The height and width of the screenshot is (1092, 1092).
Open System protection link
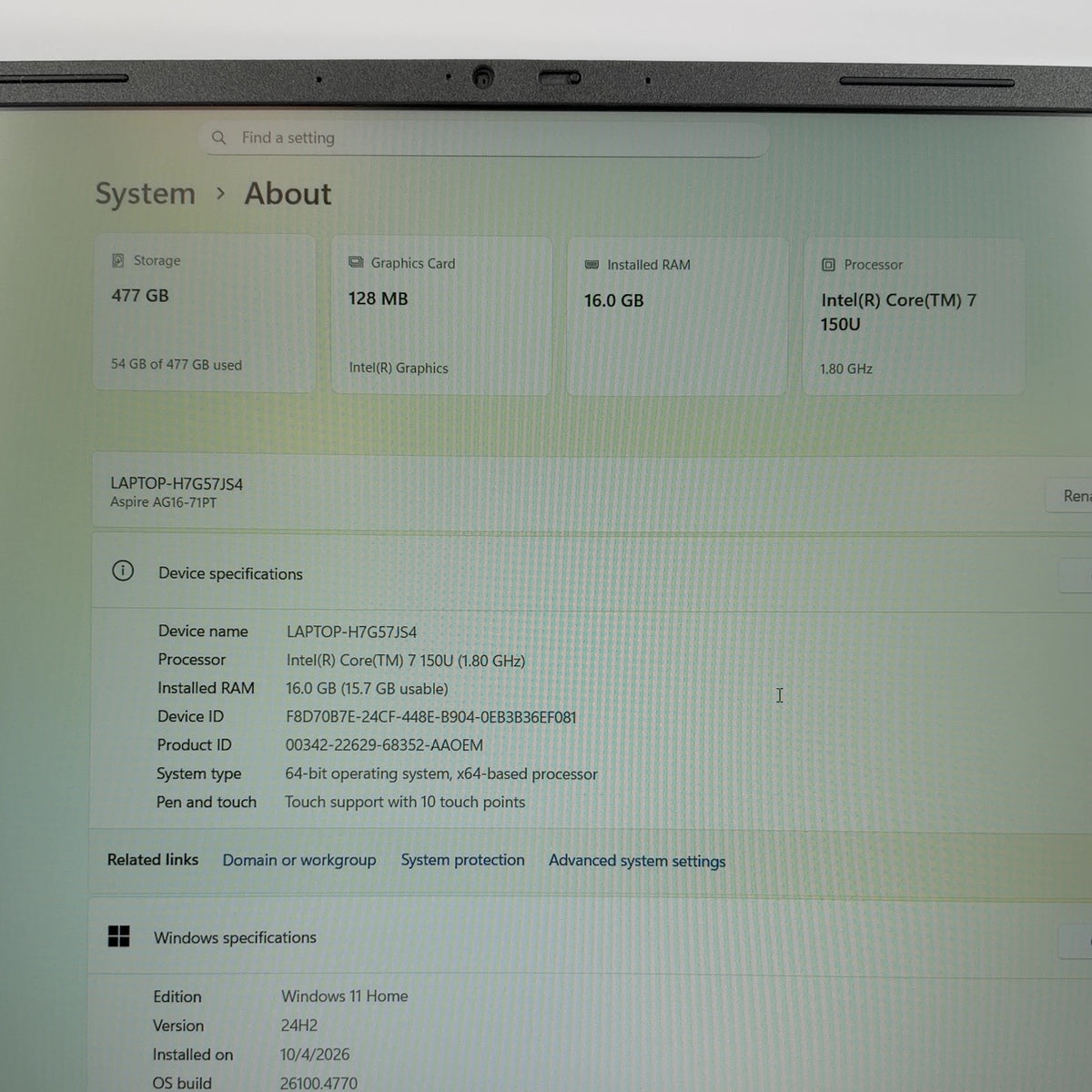462,860
